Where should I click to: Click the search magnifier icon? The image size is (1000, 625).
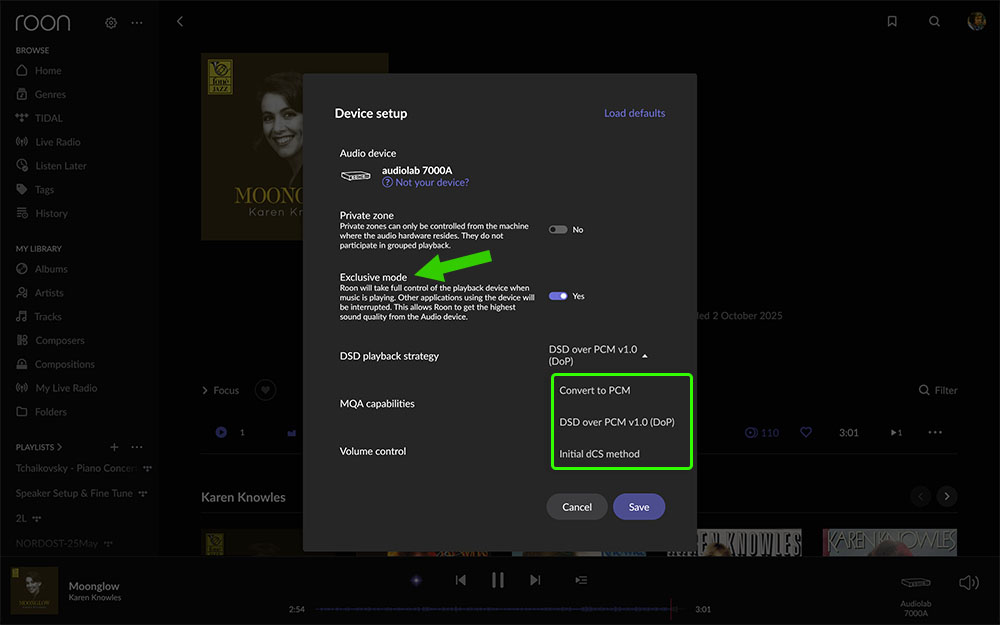click(x=934, y=22)
